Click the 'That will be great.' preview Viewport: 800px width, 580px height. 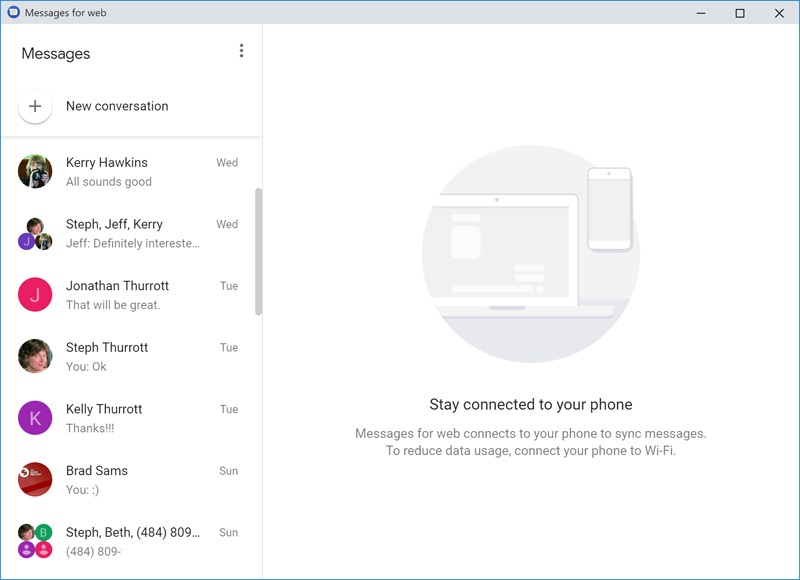pyautogui.click(x=113, y=305)
